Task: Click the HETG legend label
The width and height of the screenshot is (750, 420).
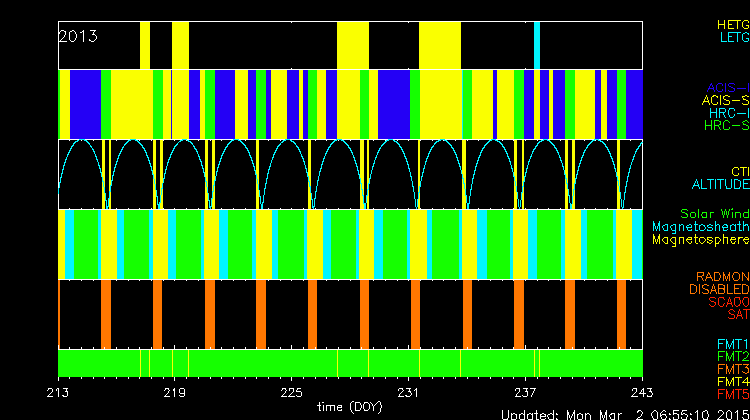Action: pos(732,23)
